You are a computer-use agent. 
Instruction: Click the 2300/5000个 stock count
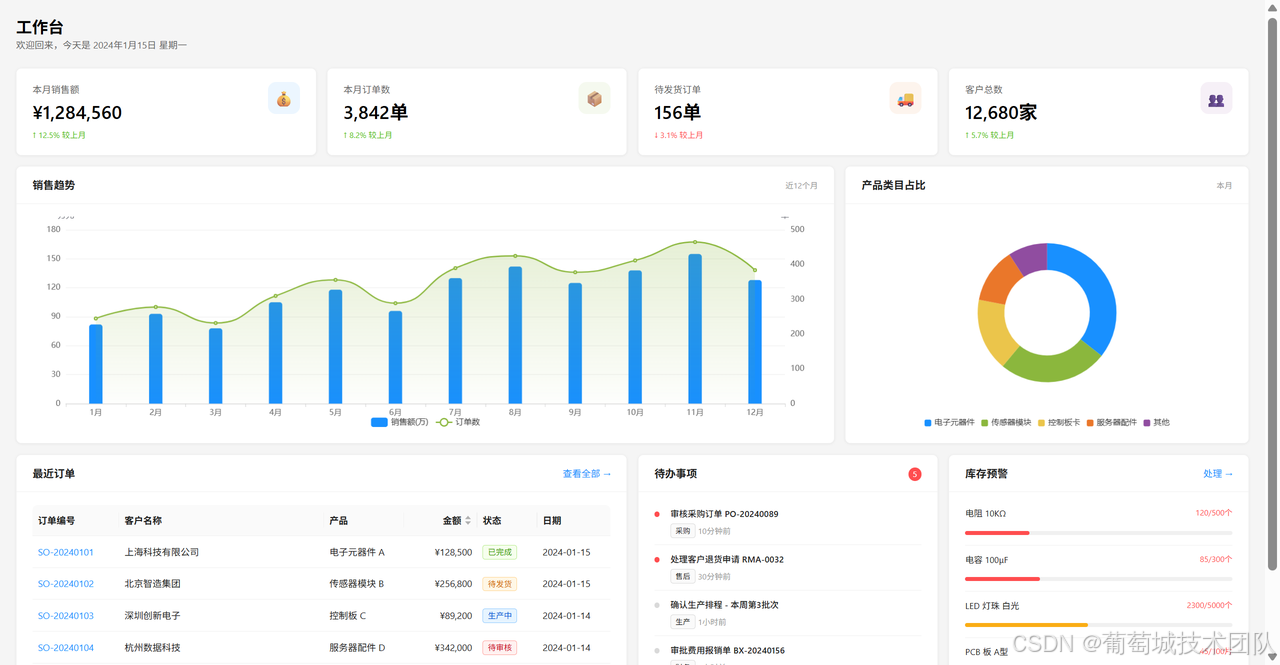(x=1210, y=605)
